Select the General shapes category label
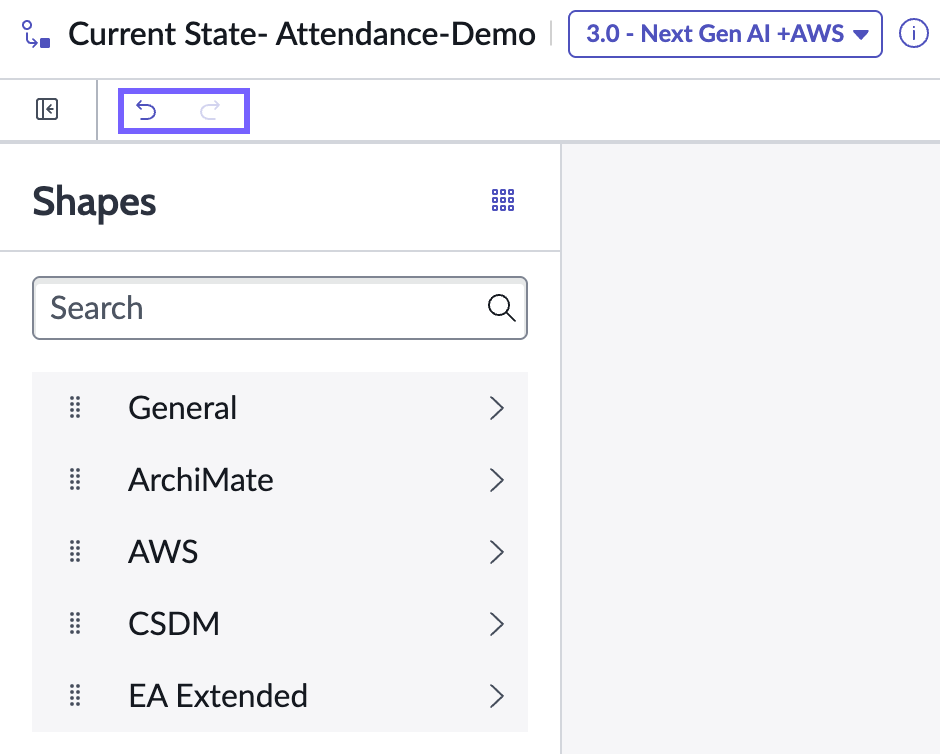The width and height of the screenshot is (940, 754). [x=183, y=408]
